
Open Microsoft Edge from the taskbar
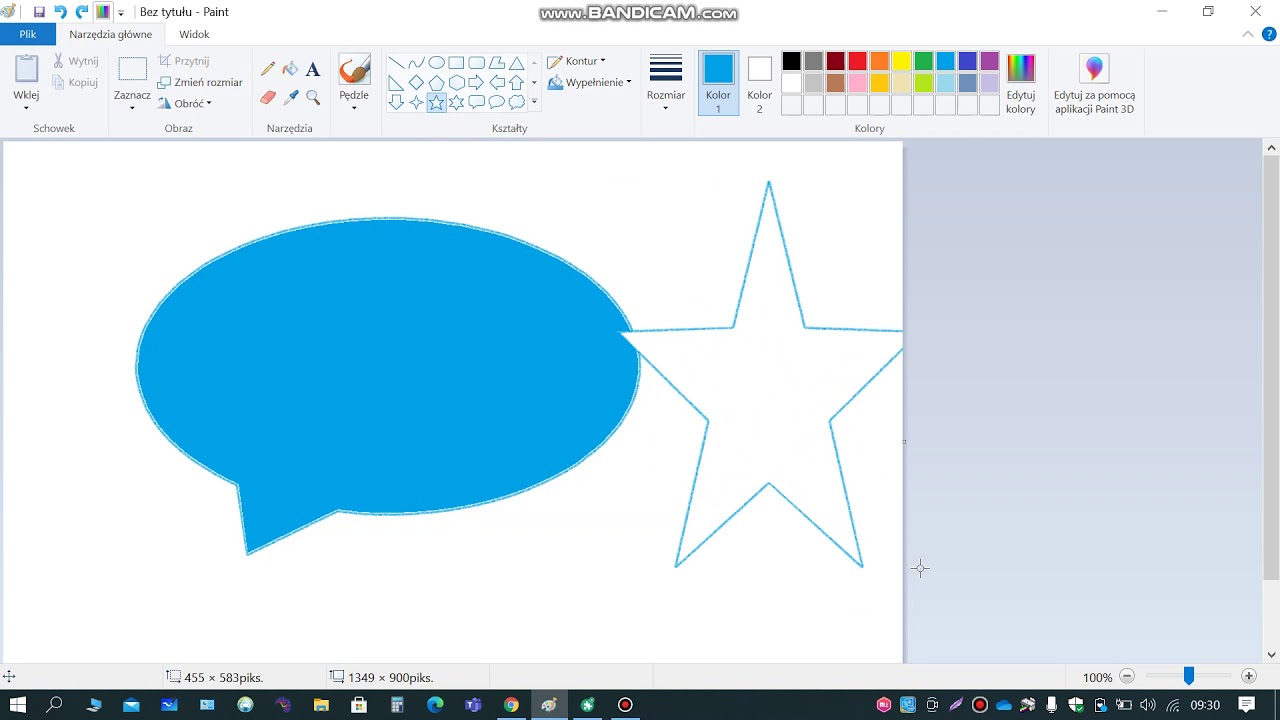(x=435, y=705)
